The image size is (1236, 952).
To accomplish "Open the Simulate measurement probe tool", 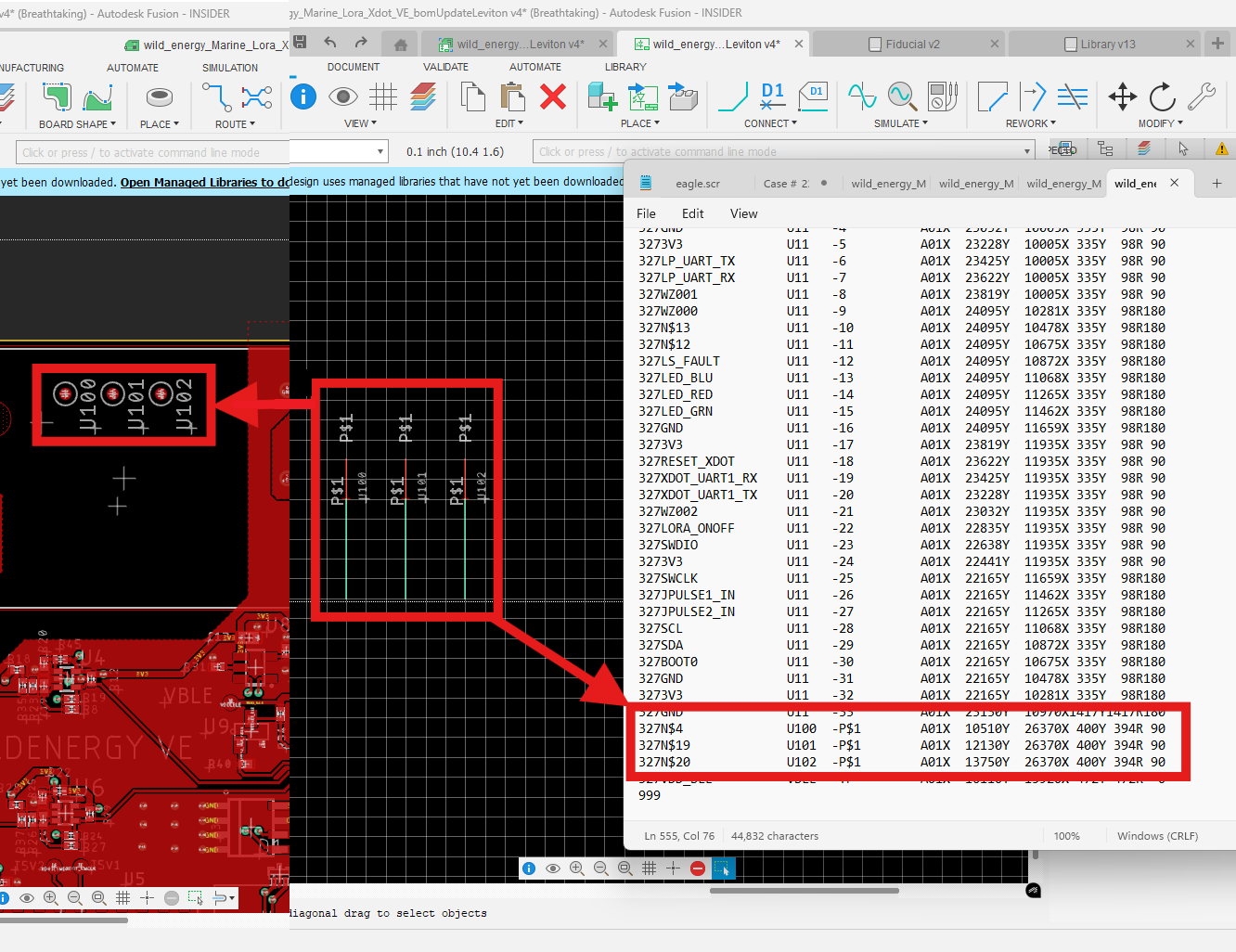I will pyautogui.click(x=940, y=96).
